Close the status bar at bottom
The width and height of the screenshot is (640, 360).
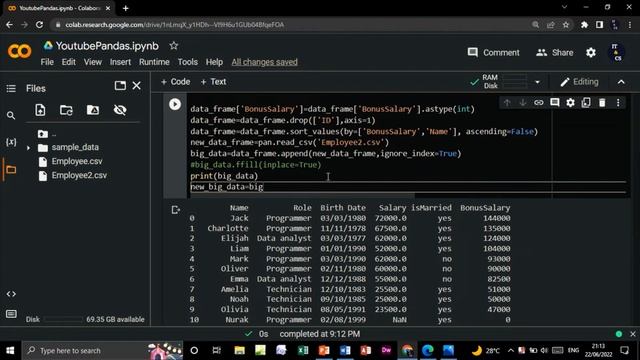[x=633, y=334]
